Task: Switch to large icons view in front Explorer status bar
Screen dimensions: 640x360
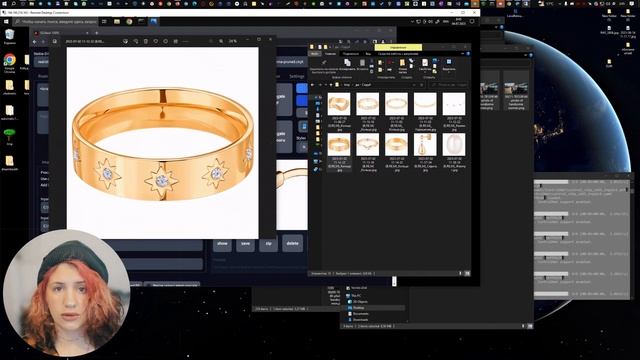Action: tap(467, 273)
